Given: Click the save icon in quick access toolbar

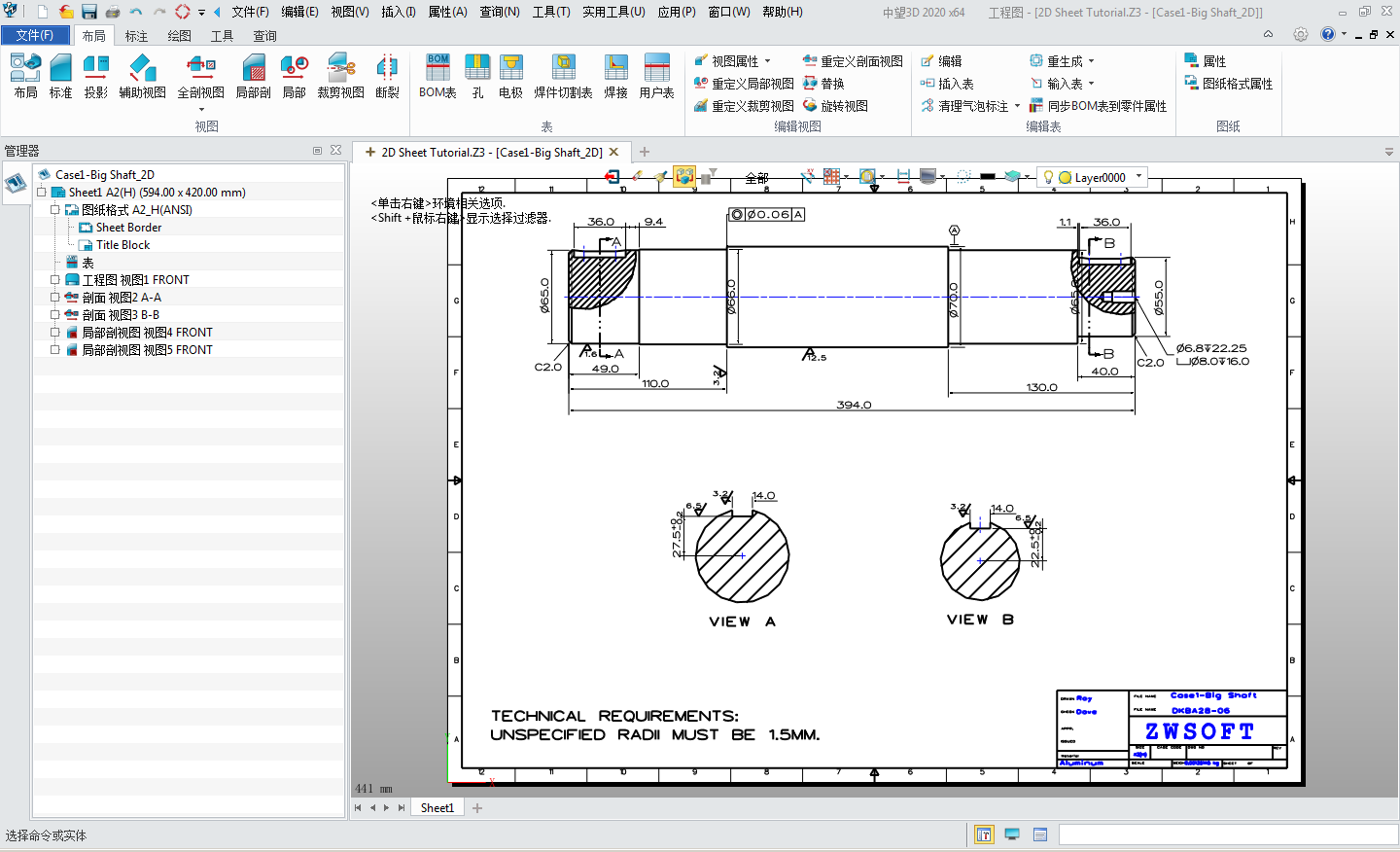Looking at the screenshot, I should click(89, 12).
